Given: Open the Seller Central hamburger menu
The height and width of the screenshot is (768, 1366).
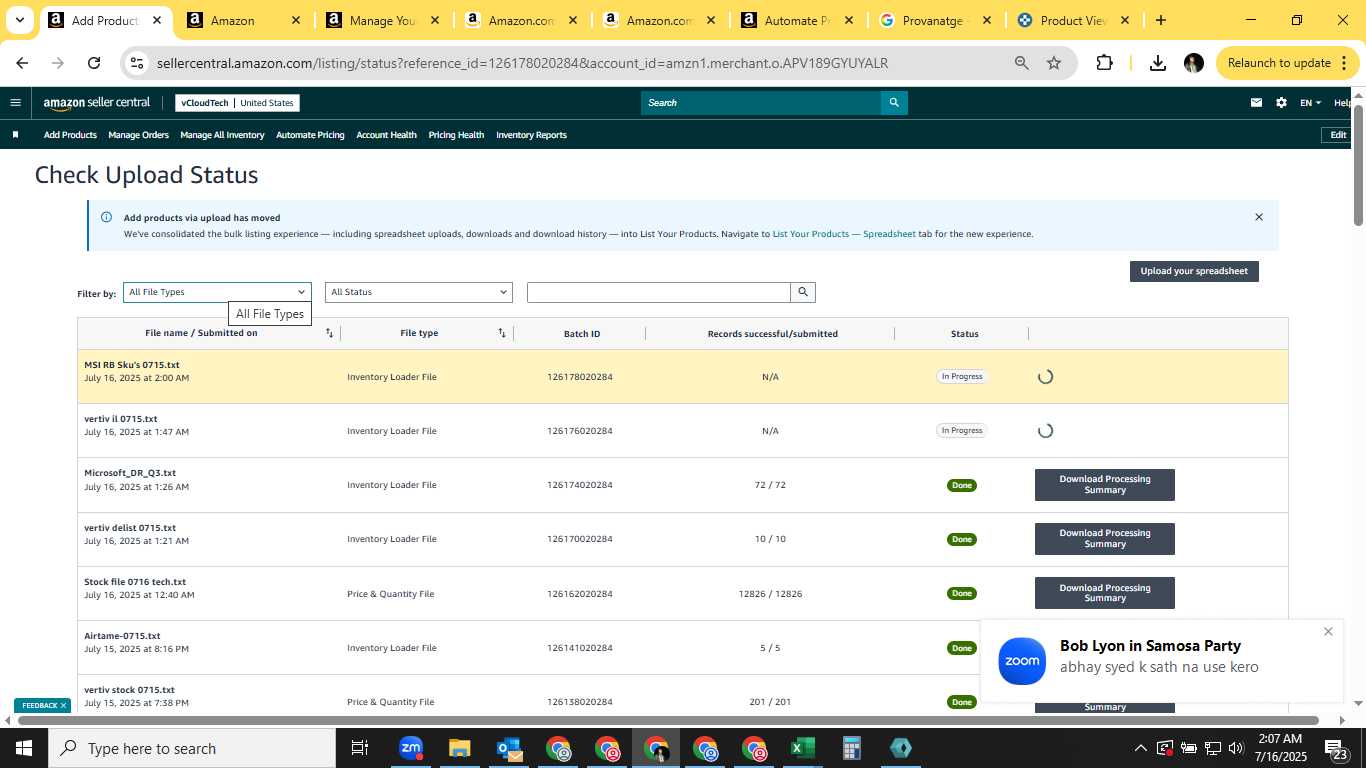Looking at the screenshot, I should [15, 102].
